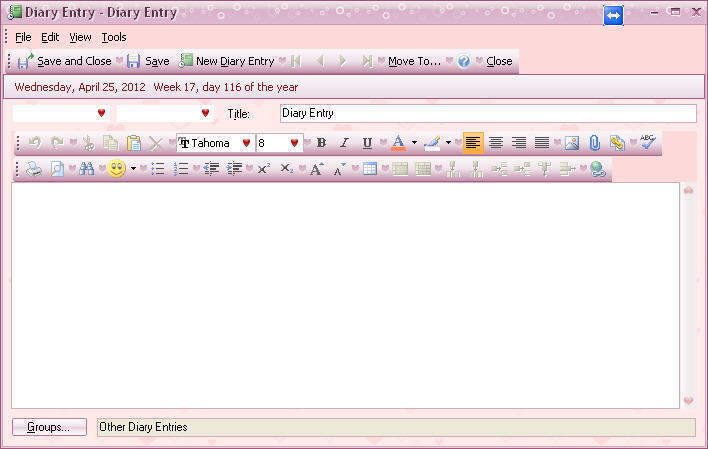708x449 pixels.
Task: Justify text alignment
Action: click(542, 143)
